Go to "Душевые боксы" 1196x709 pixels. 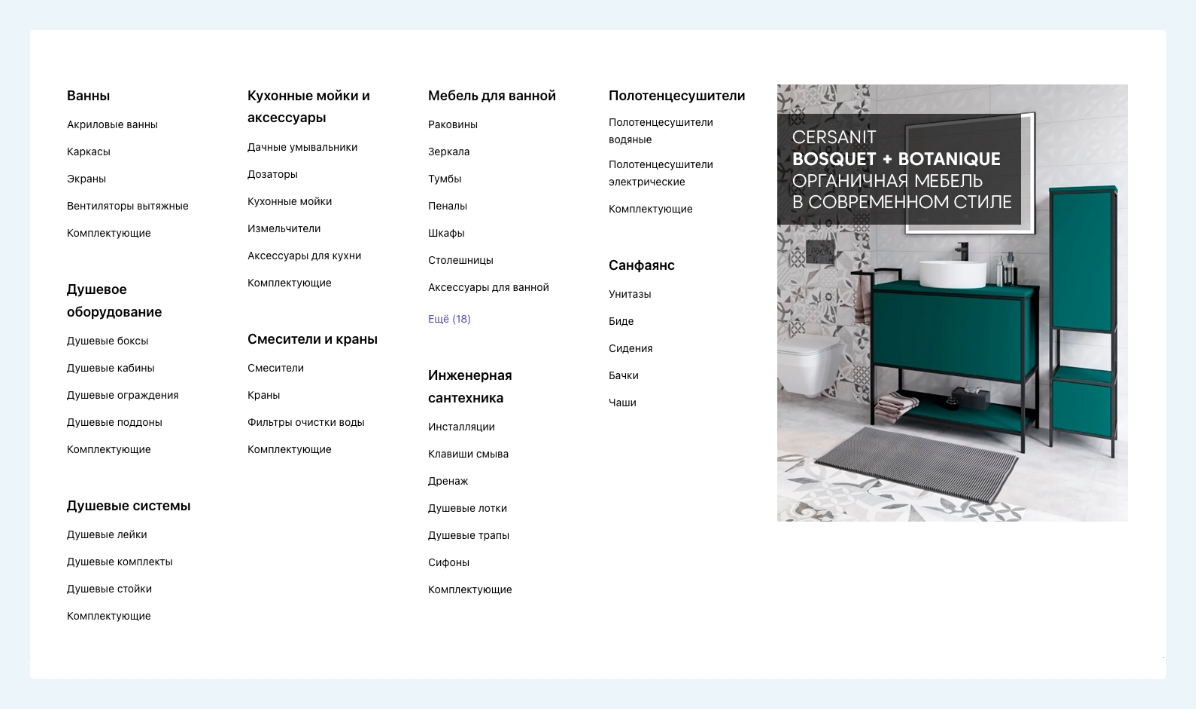pos(108,341)
